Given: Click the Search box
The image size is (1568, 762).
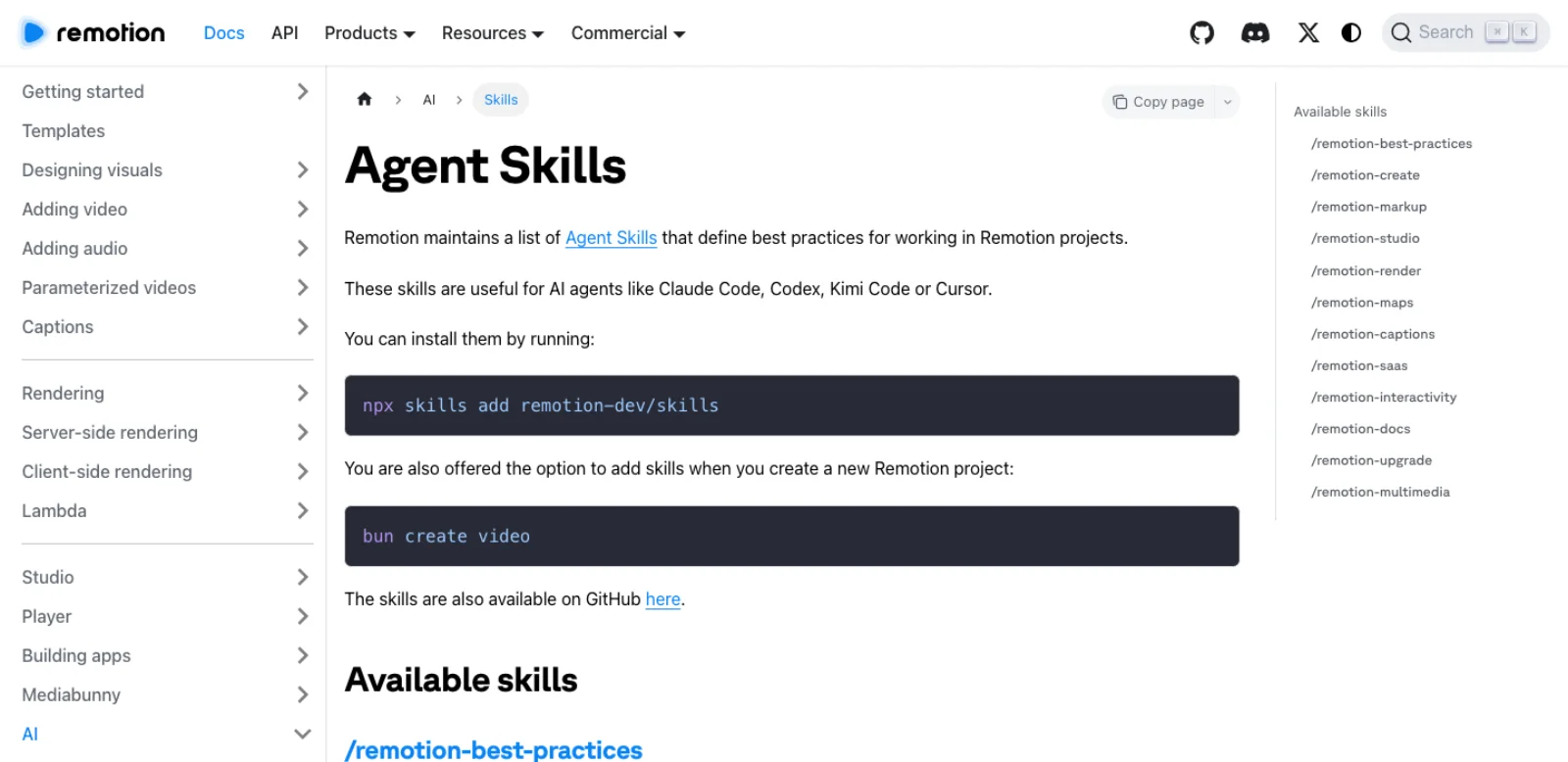Looking at the screenshot, I should [x=1465, y=32].
